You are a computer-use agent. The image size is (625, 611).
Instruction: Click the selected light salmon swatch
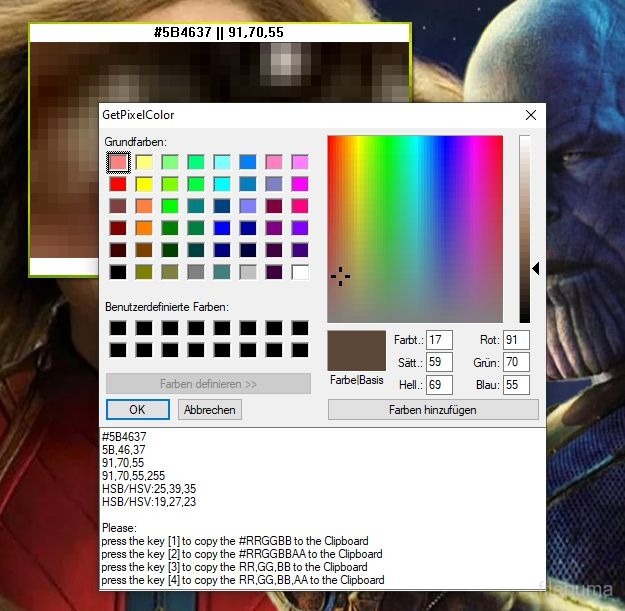(x=118, y=162)
